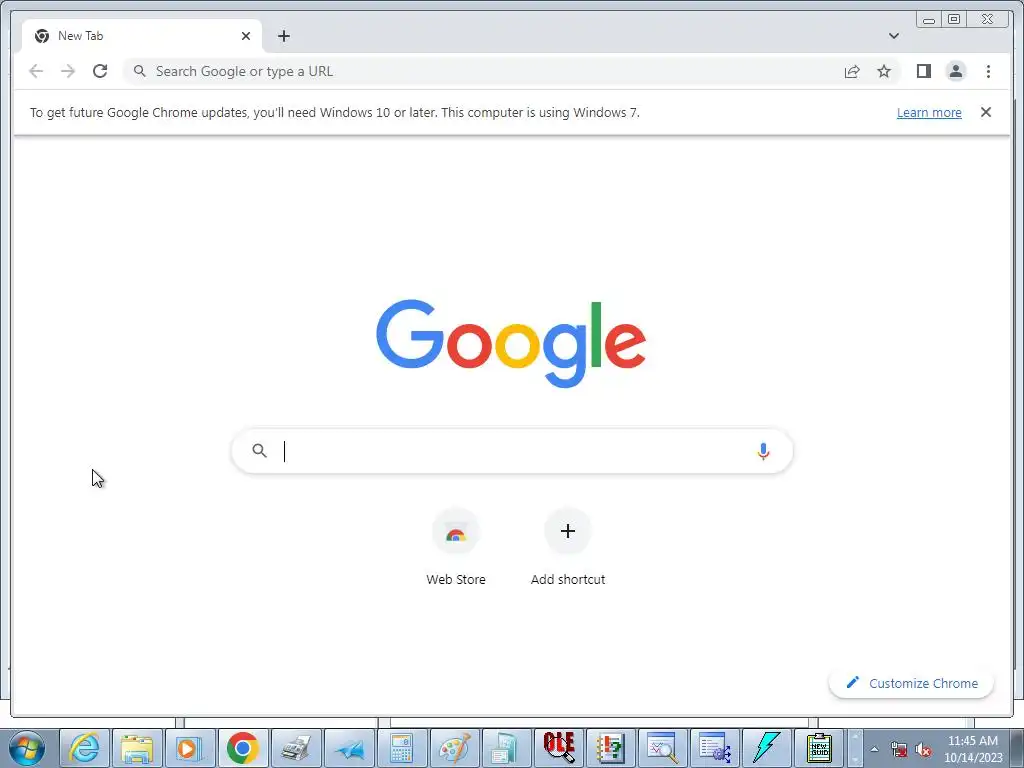Click the back navigation arrow
1024x768 pixels.
(36, 71)
